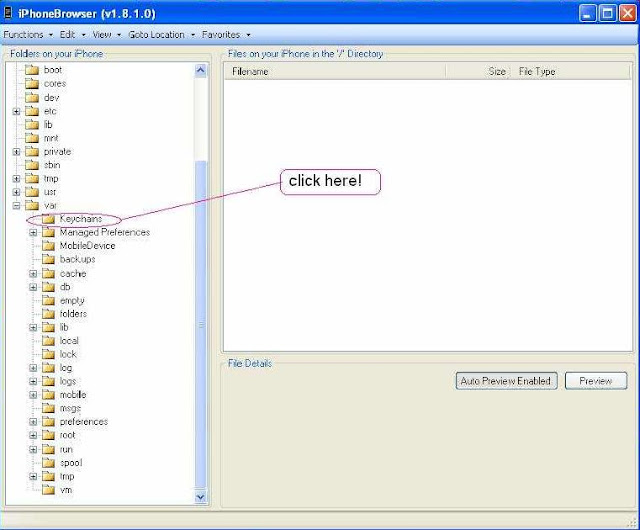Expand the root folder node
The width and height of the screenshot is (640, 530).
click(33, 435)
